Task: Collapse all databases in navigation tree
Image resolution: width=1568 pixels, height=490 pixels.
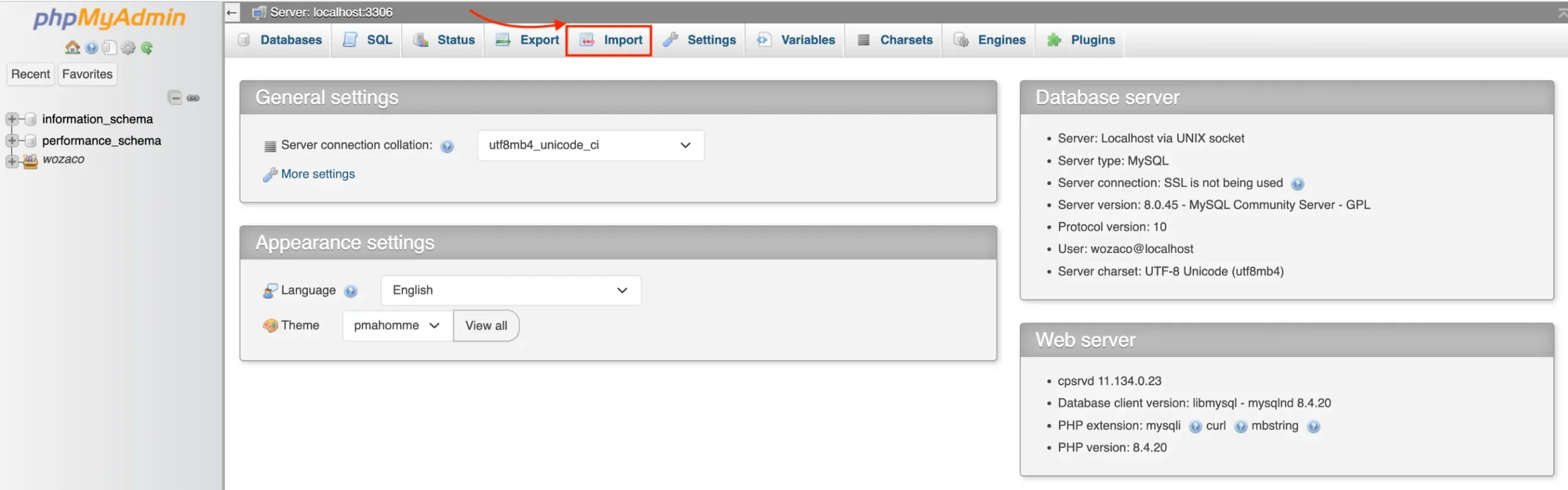Action: tap(175, 97)
